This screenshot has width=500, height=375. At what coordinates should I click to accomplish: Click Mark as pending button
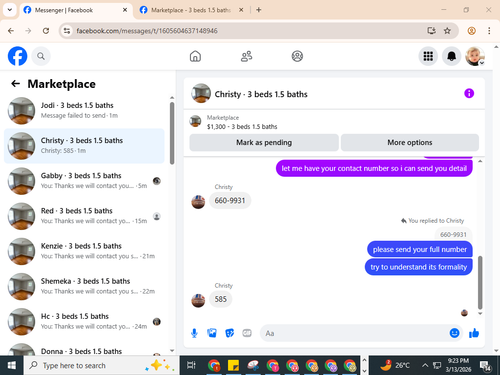point(264,142)
